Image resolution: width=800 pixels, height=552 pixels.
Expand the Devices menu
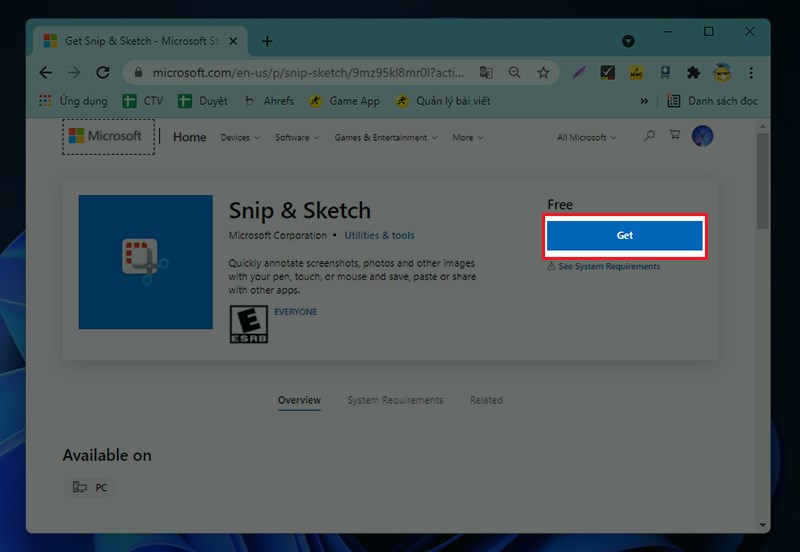pos(240,138)
